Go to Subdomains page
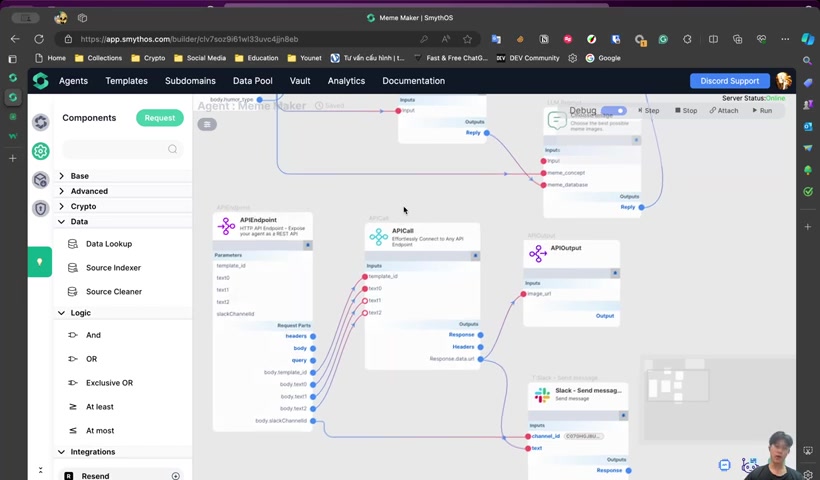 coord(190,81)
